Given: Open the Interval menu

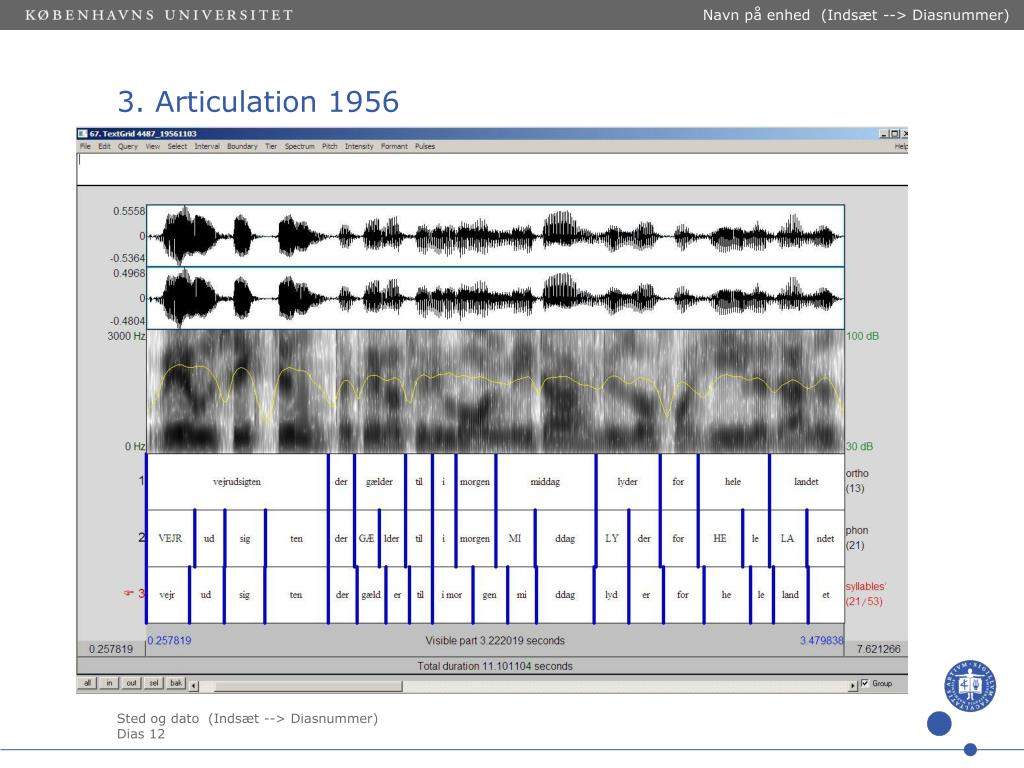Looking at the screenshot, I should click(x=207, y=146).
